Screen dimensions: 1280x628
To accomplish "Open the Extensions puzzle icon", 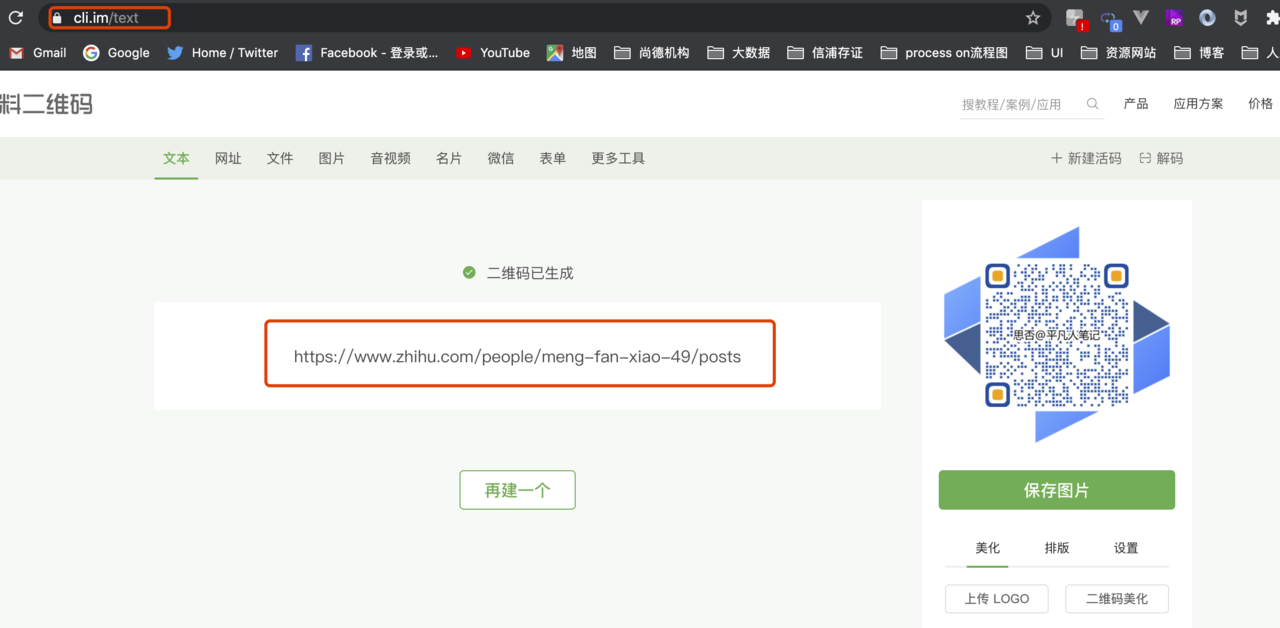I will click(x=1272, y=18).
